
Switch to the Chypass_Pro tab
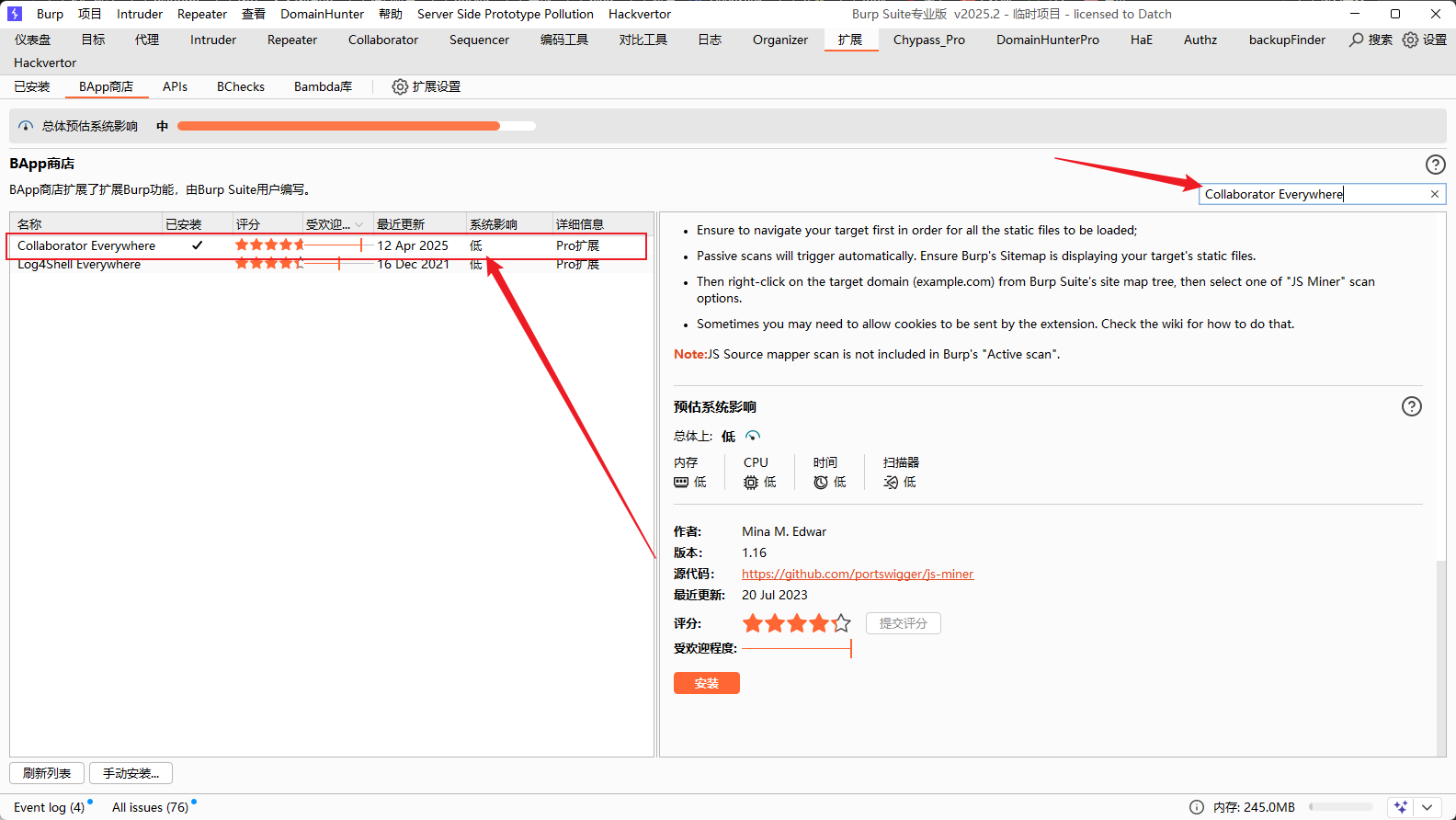929,40
